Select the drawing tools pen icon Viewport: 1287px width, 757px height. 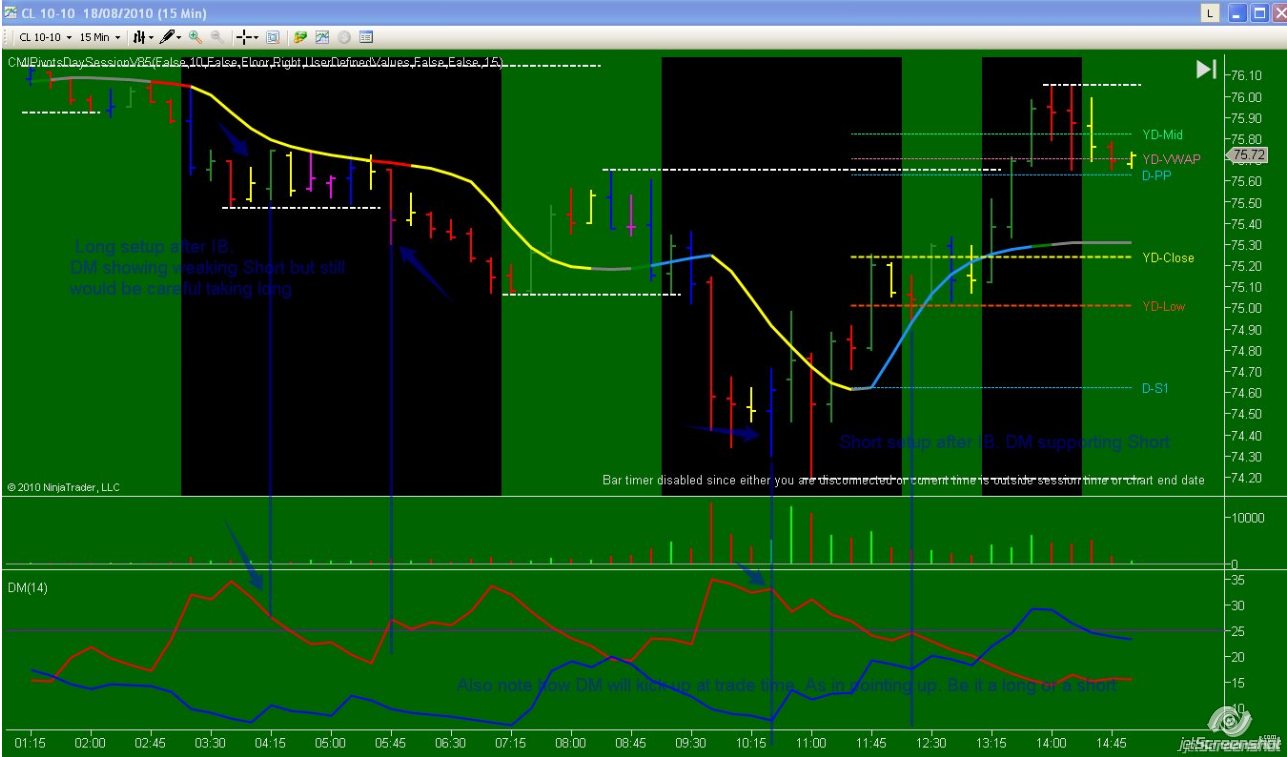tap(167, 37)
